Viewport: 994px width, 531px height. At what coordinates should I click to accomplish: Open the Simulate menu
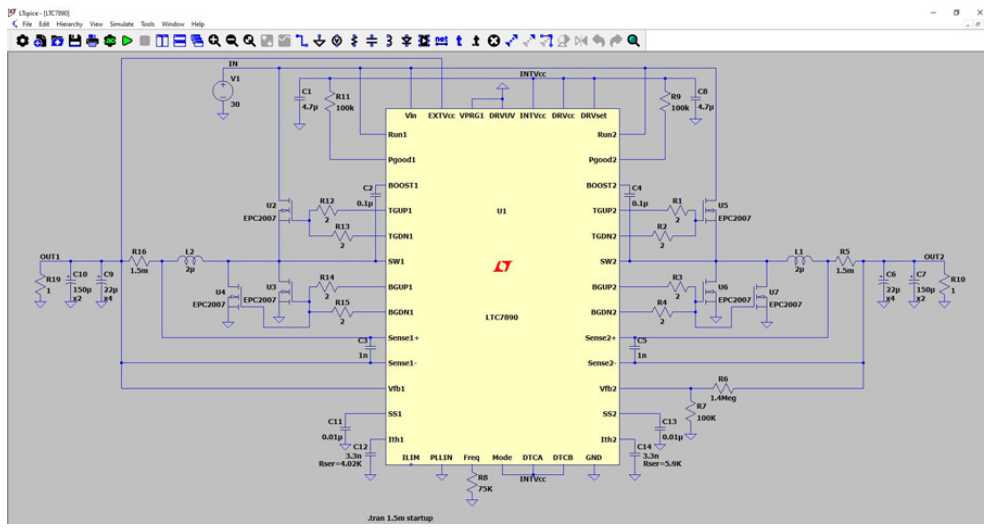coord(122,24)
